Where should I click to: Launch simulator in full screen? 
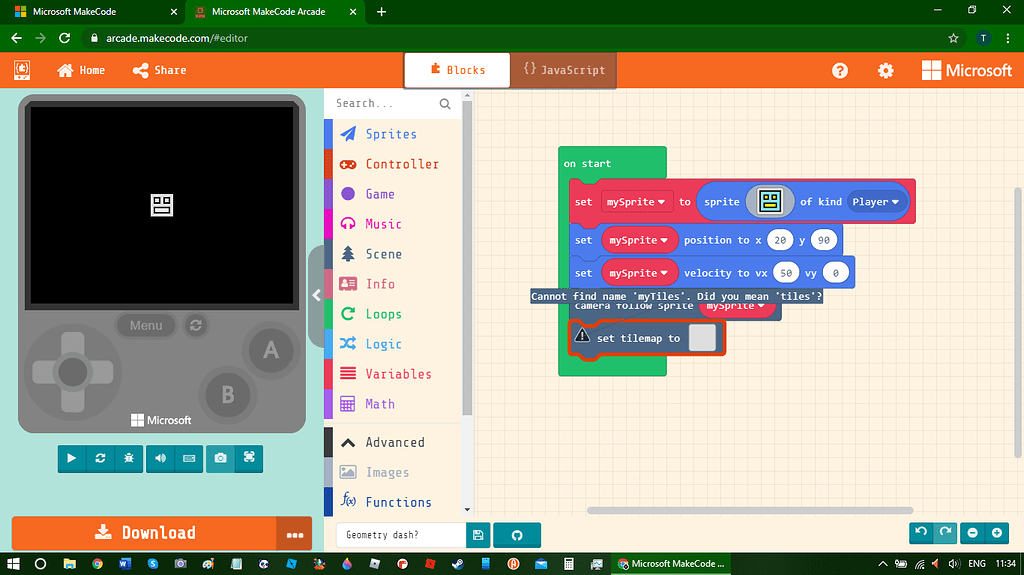click(249, 458)
